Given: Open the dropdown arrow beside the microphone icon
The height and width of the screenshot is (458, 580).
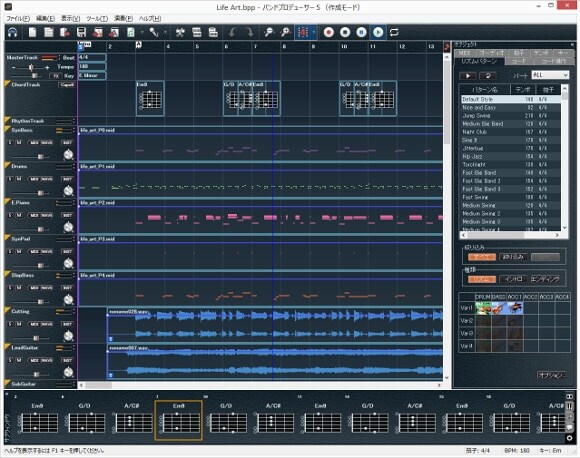Looking at the screenshot, I should [165, 33].
